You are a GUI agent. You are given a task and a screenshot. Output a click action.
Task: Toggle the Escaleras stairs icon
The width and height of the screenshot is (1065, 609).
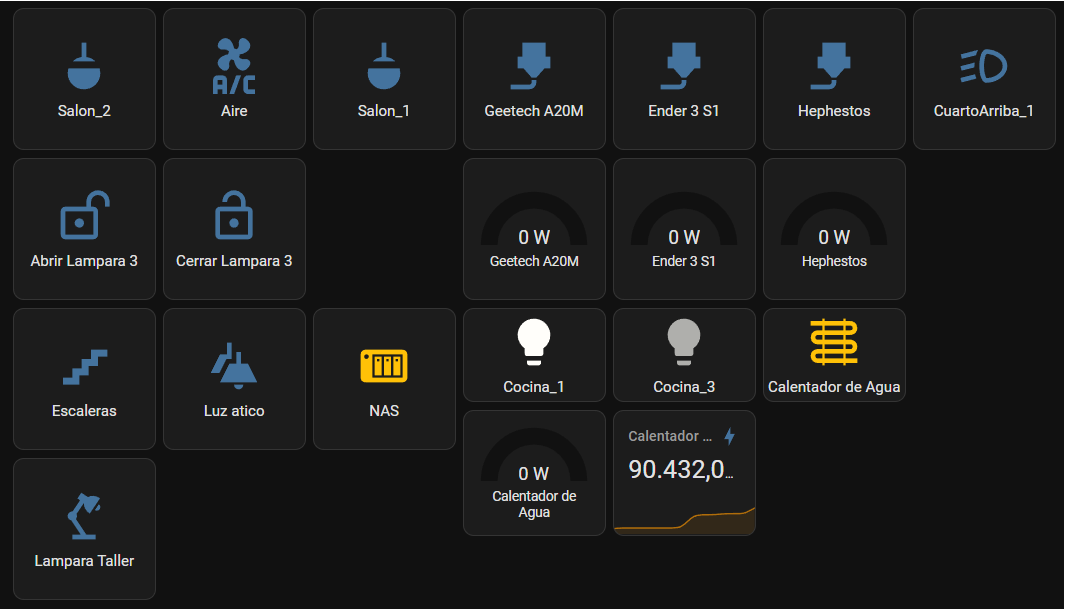pos(85,367)
